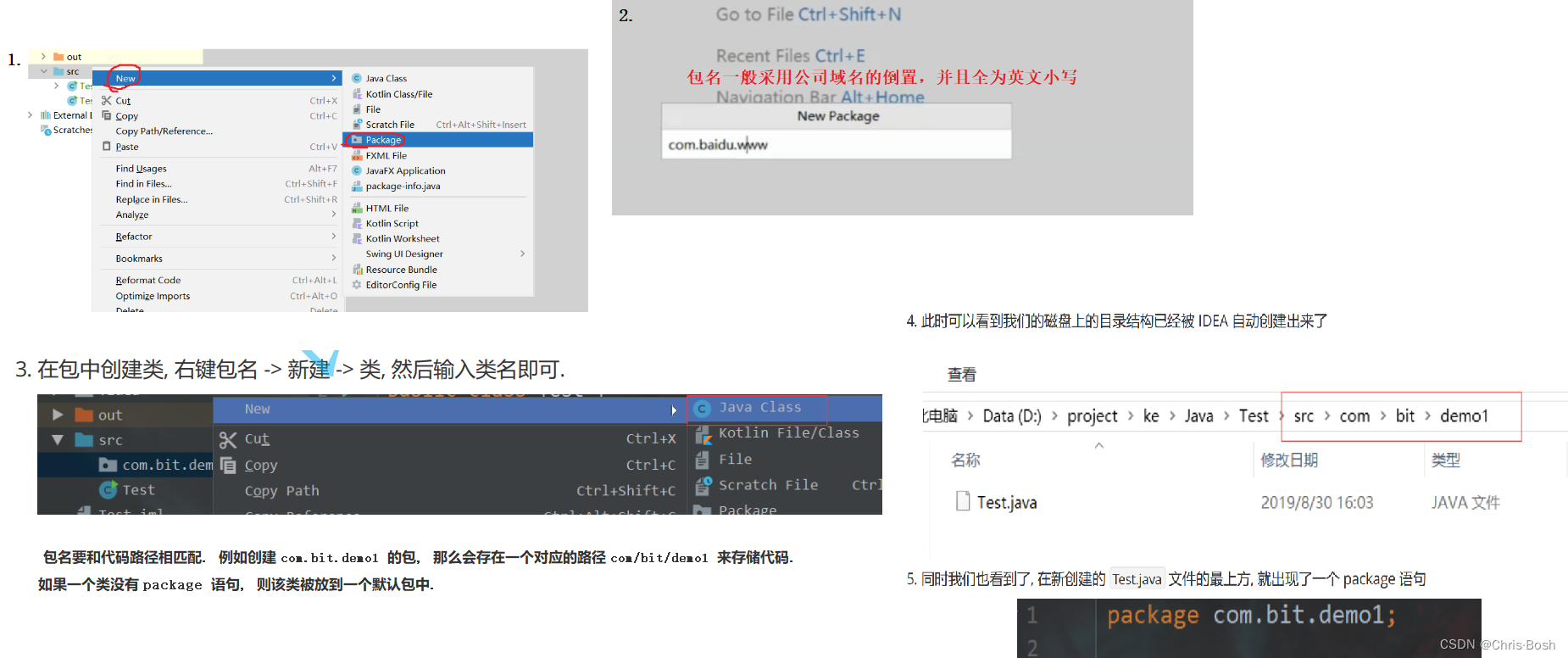This screenshot has width=1568, height=658.
Task: Choose Package in the New submenu
Action: click(438, 140)
